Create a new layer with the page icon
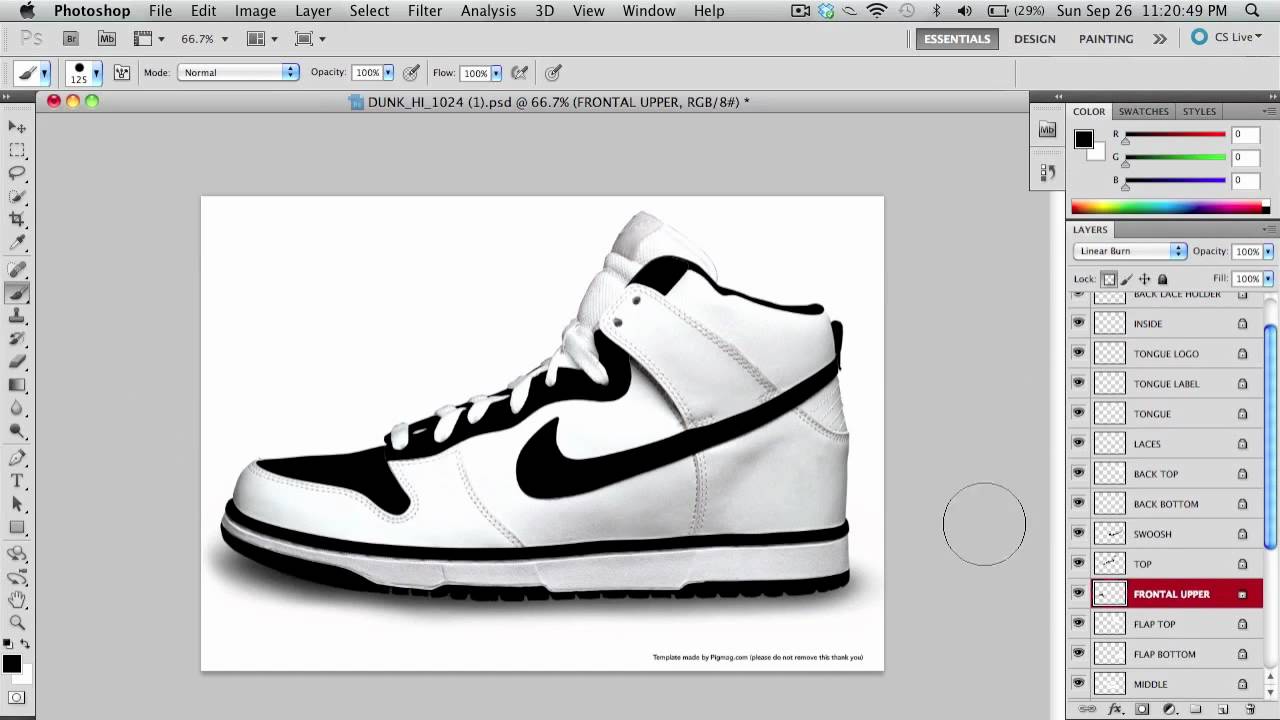Screen dimensions: 1280x720 1223,709
